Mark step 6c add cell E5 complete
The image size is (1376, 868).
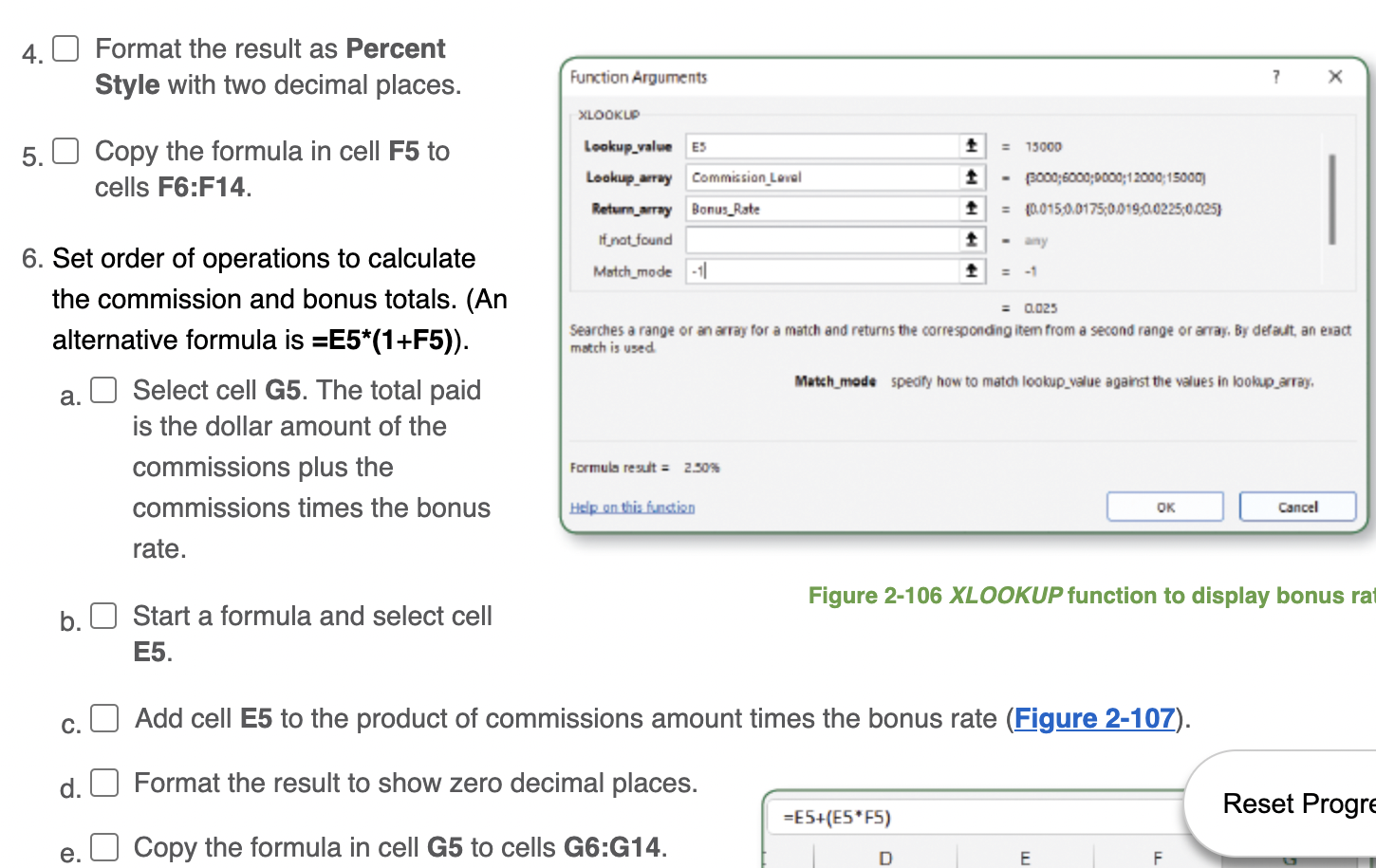tap(102, 717)
